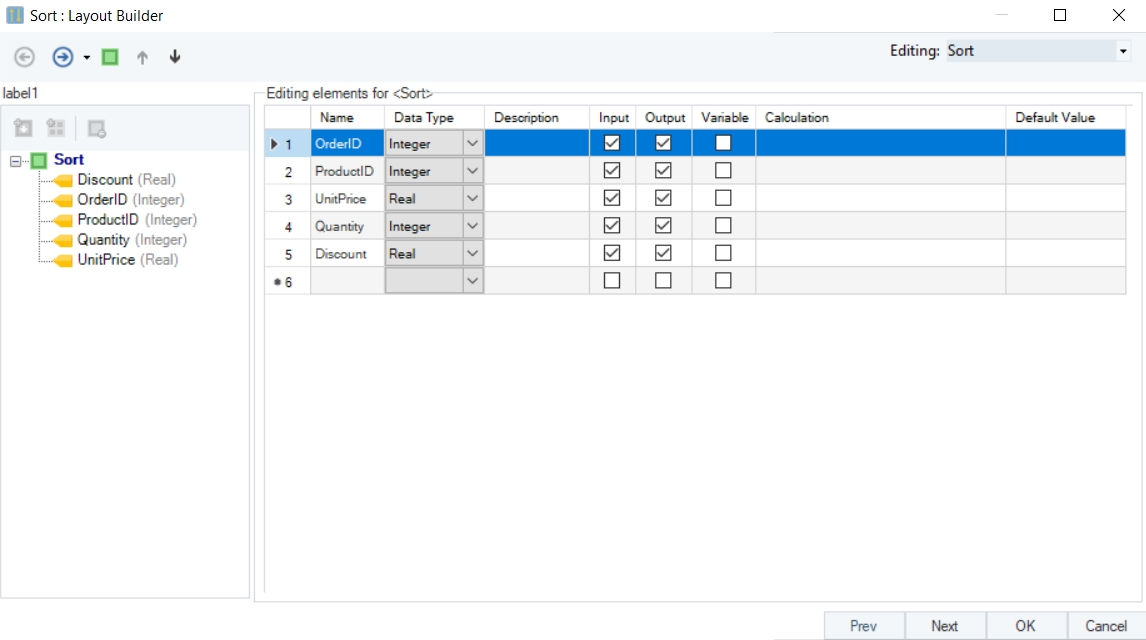
Task: Select the Discount field icon in tree
Action: click(x=63, y=180)
